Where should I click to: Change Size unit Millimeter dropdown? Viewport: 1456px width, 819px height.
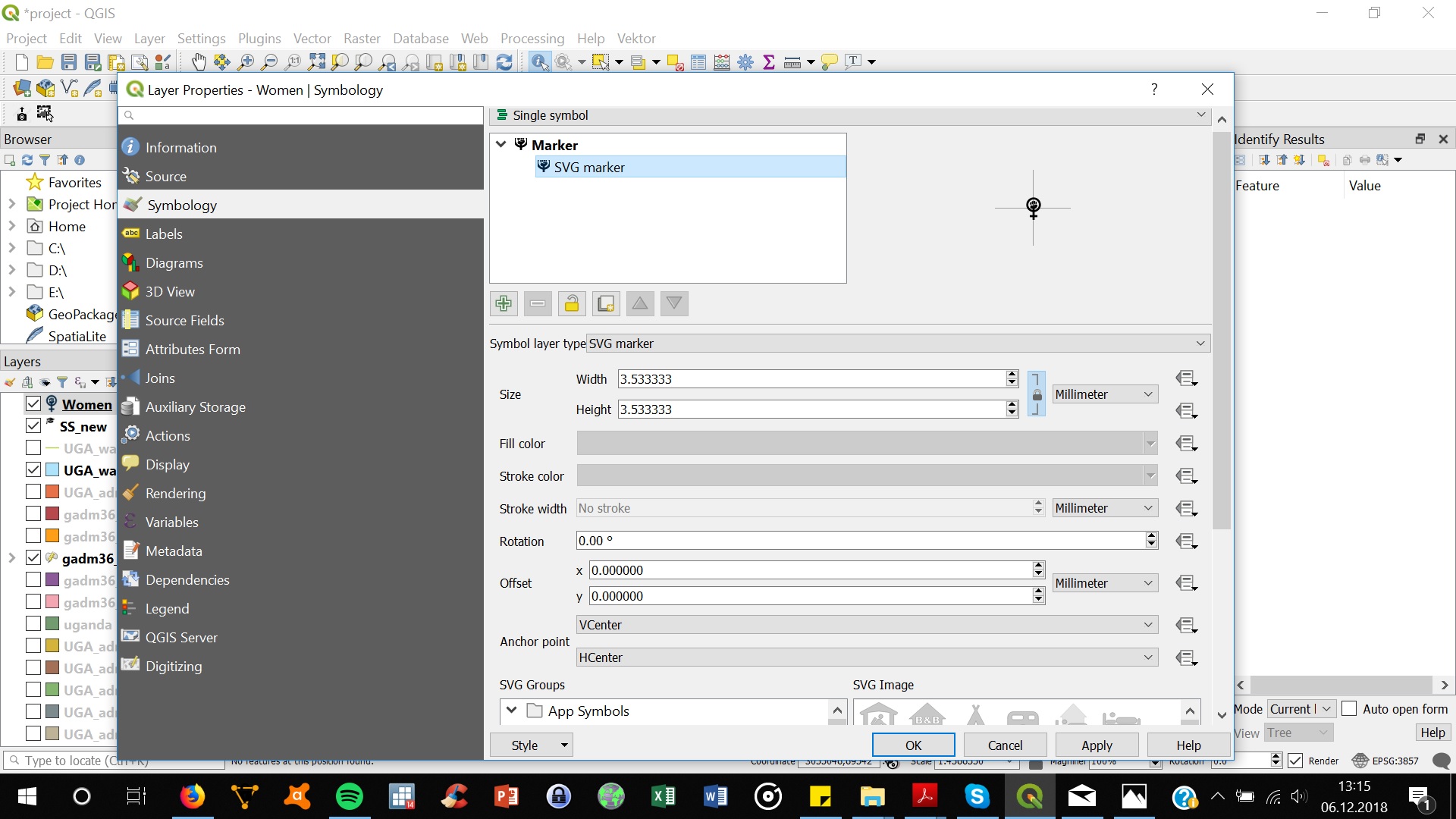(x=1105, y=394)
